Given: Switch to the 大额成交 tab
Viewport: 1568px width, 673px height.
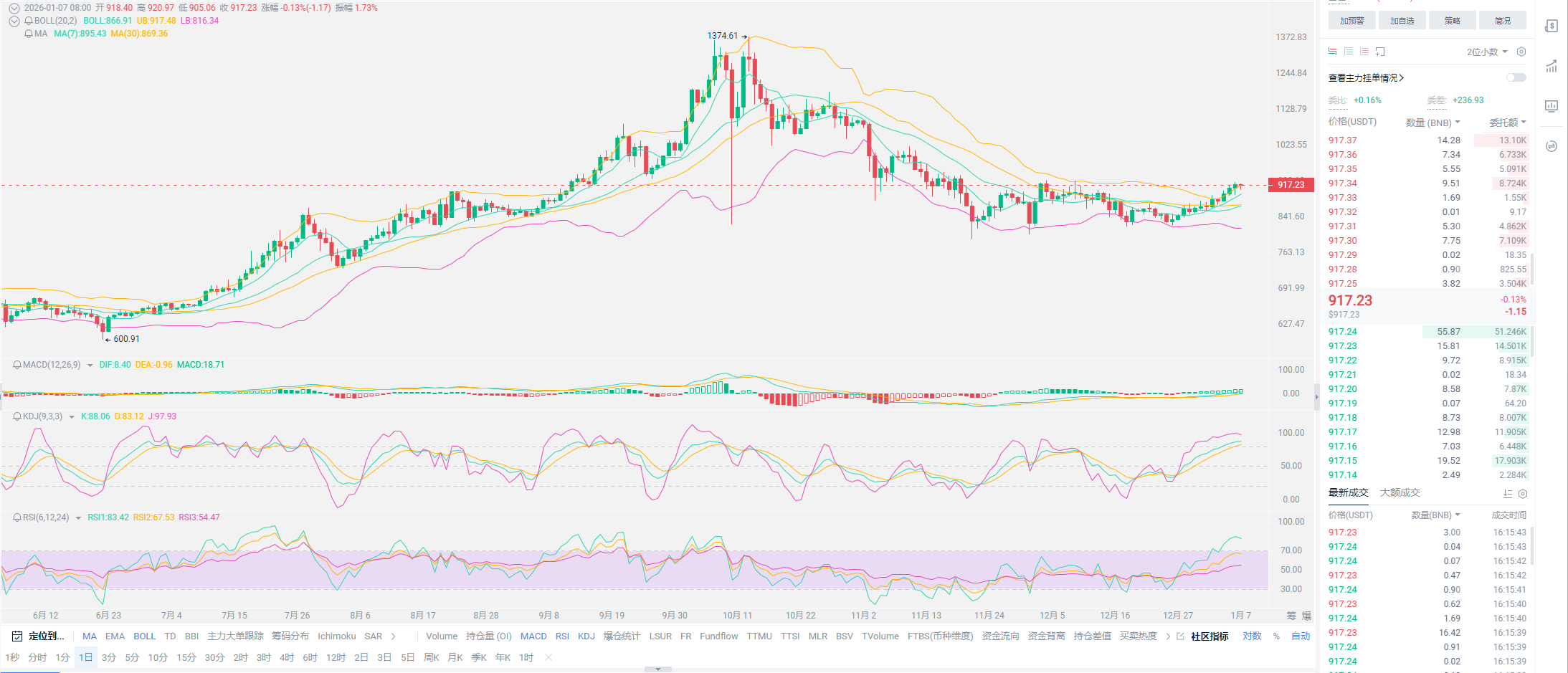Looking at the screenshot, I should [1400, 492].
